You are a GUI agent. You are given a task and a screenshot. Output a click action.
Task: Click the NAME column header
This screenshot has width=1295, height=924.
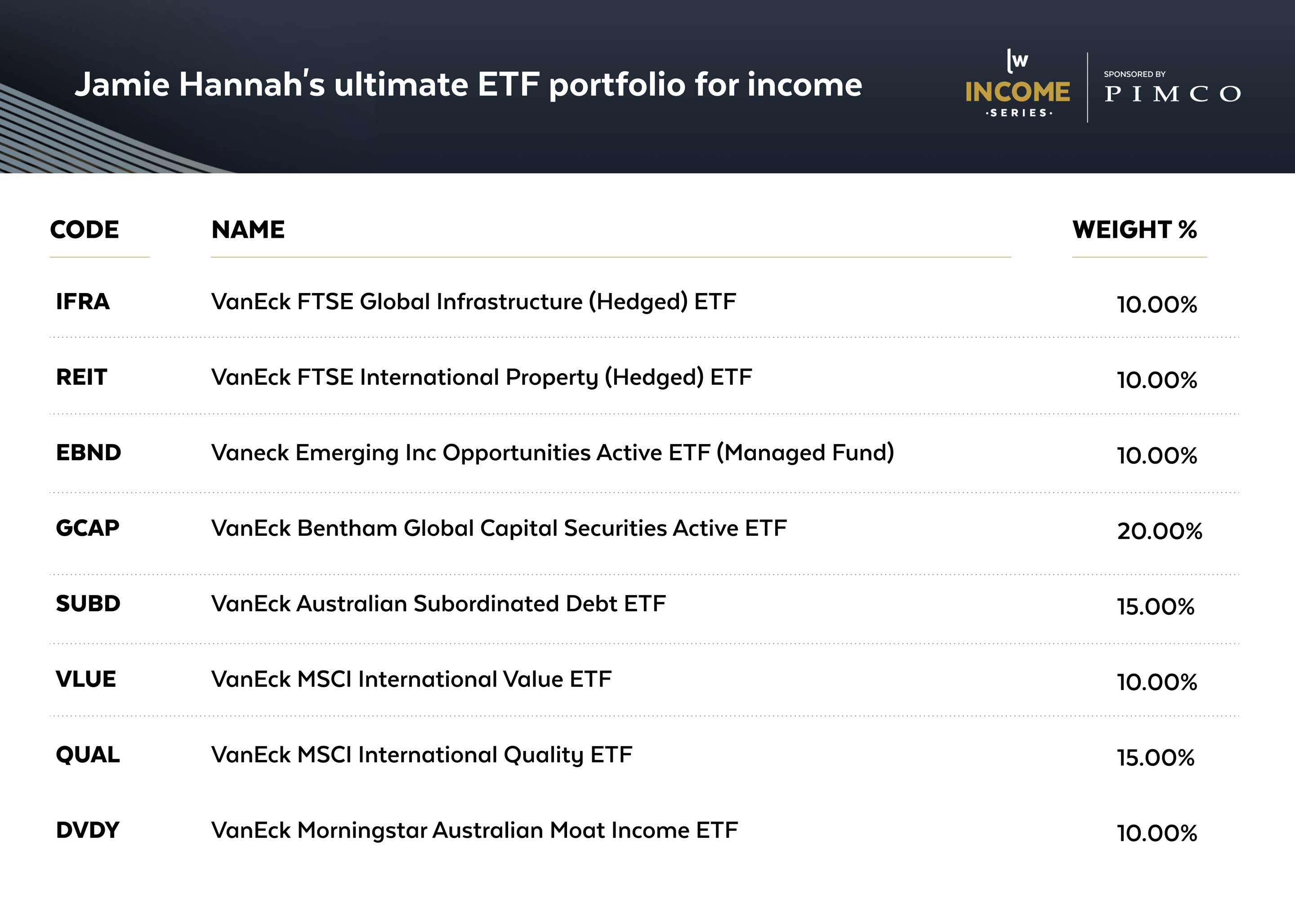(248, 230)
